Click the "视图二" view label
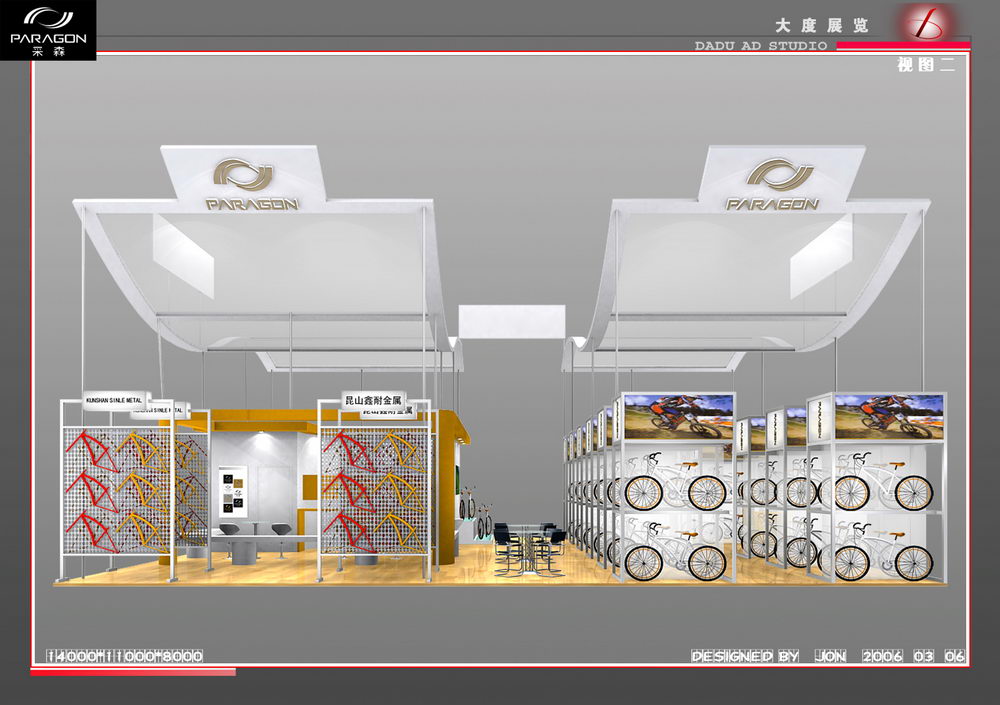This screenshot has width=1000, height=705. point(926,64)
